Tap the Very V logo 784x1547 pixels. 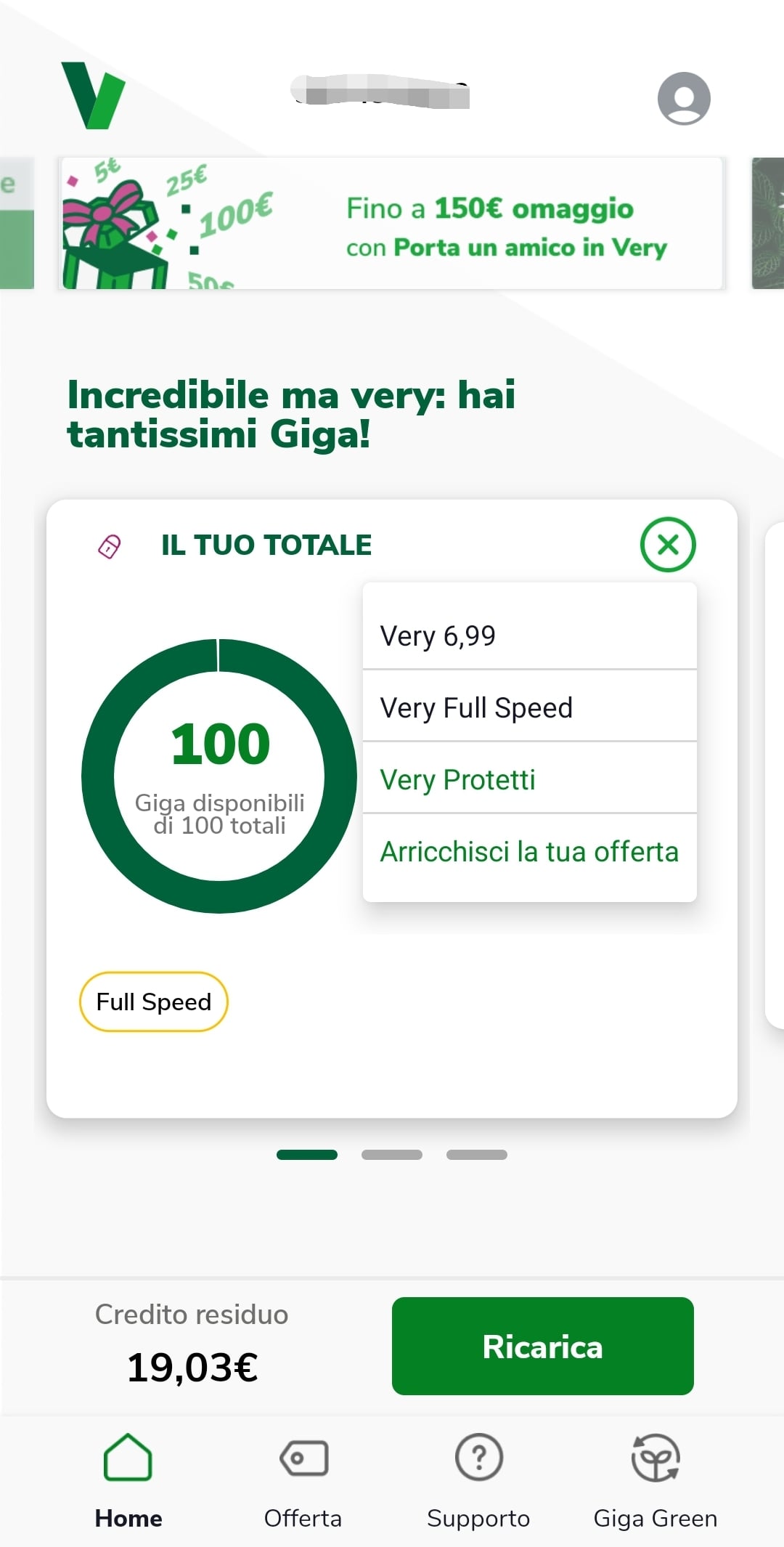coord(93,96)
